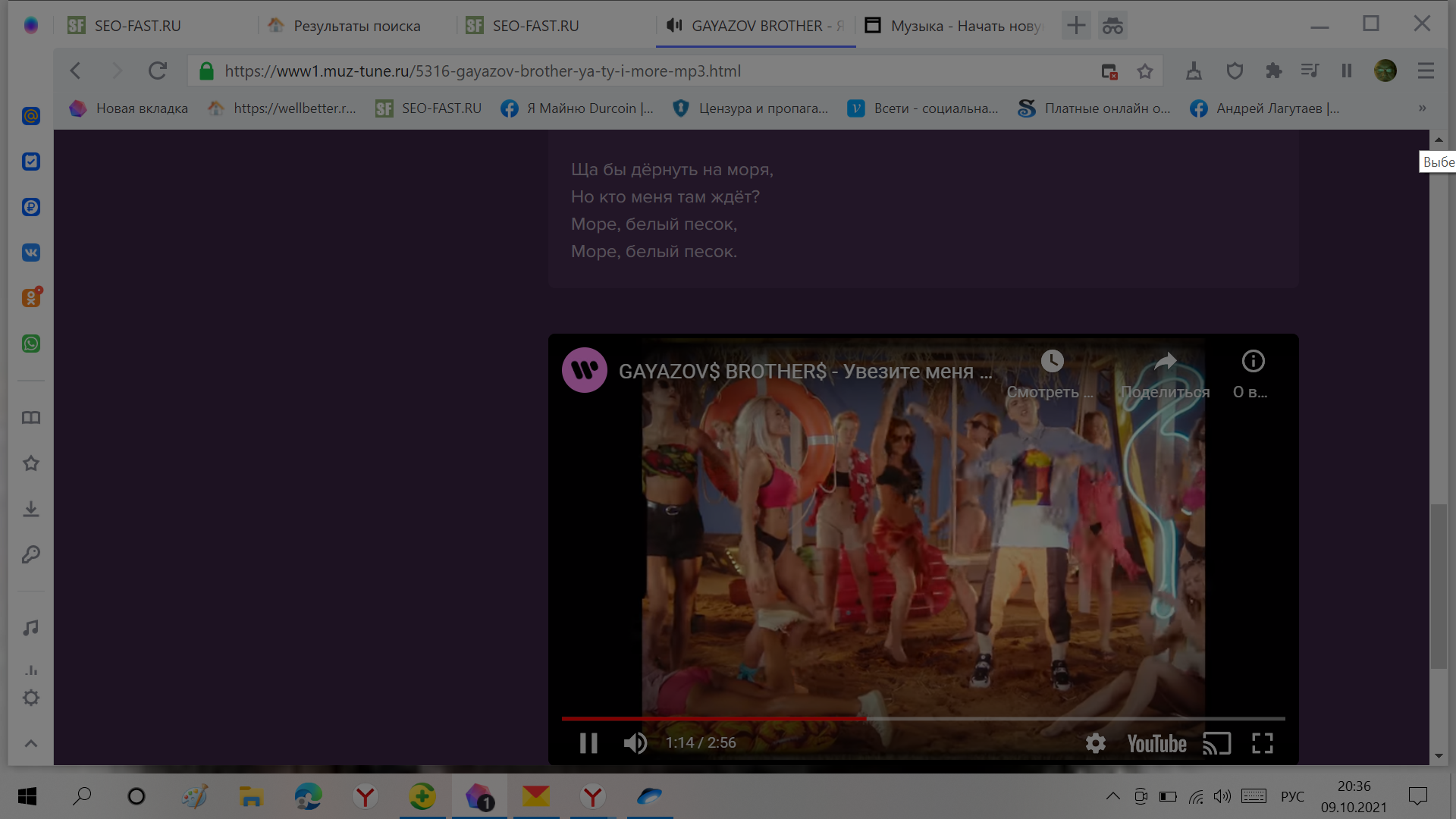Open the incognito mode icon
The image size is (1456, 819).
[x=1112, y=26]
